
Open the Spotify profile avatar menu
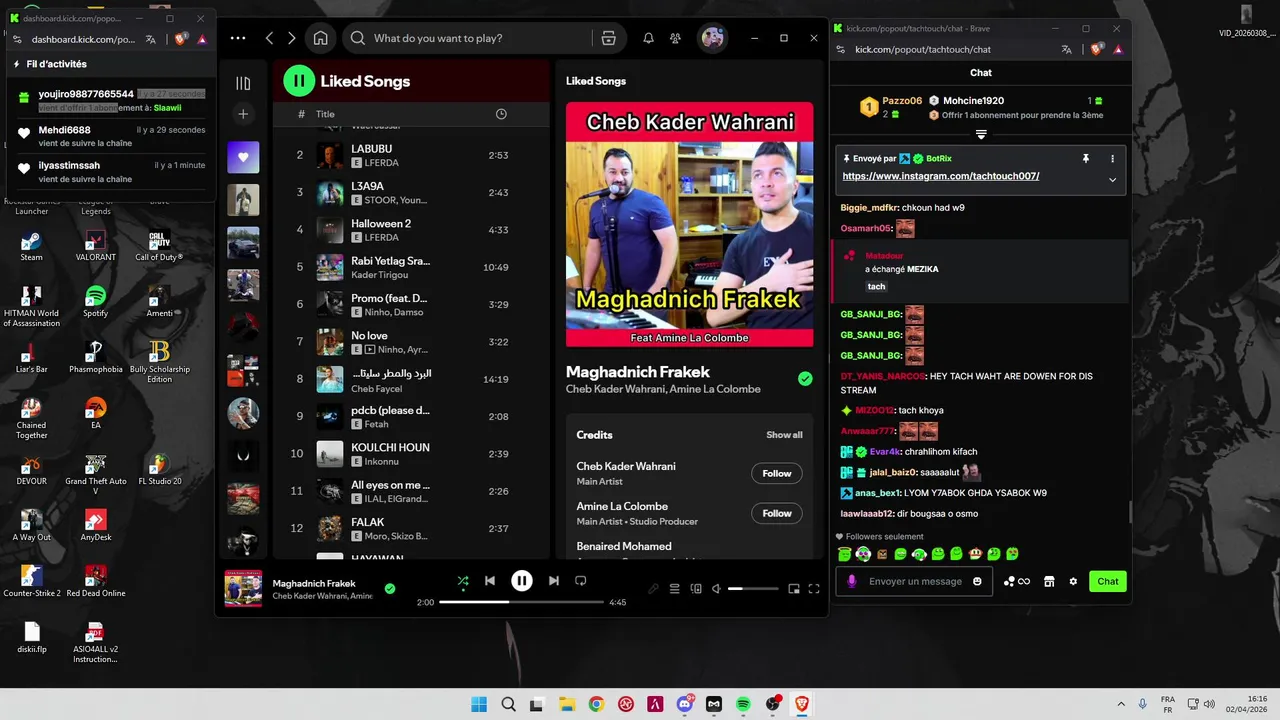coord(712,38)
